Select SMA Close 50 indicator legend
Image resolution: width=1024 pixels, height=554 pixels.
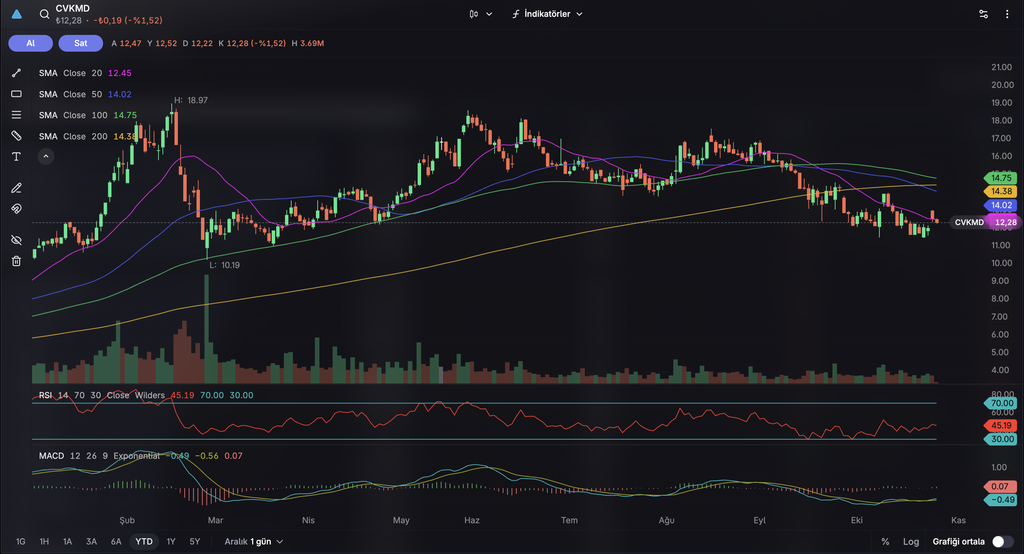[x=85, y=94]
